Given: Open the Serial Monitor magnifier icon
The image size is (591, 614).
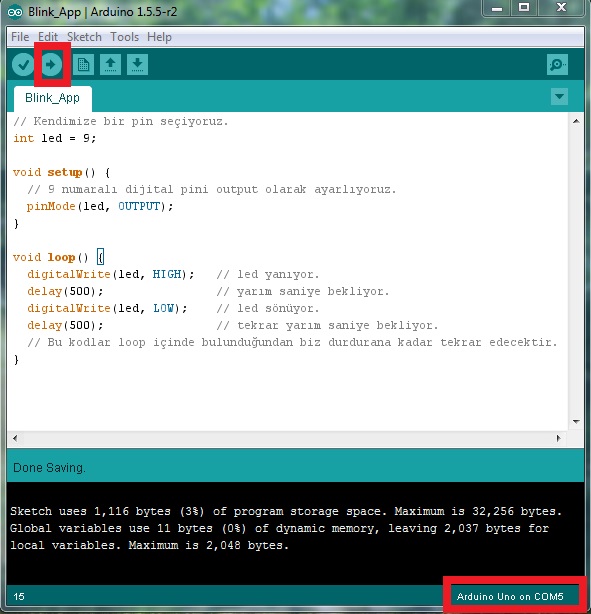Looking at the screenshot, I should pyautogui.click(x=557, y=65).
